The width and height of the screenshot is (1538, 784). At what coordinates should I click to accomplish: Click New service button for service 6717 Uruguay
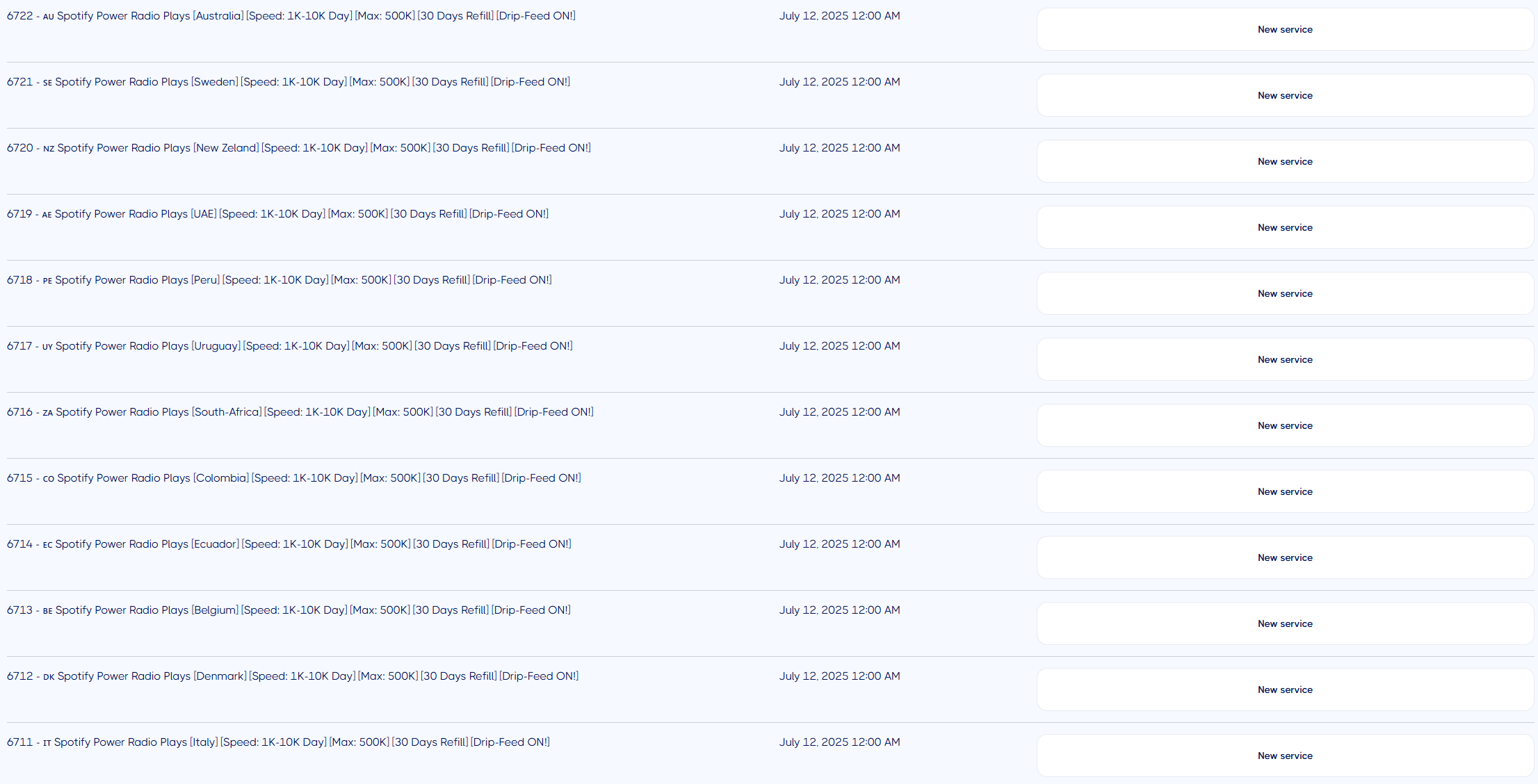coord(1285,359)
